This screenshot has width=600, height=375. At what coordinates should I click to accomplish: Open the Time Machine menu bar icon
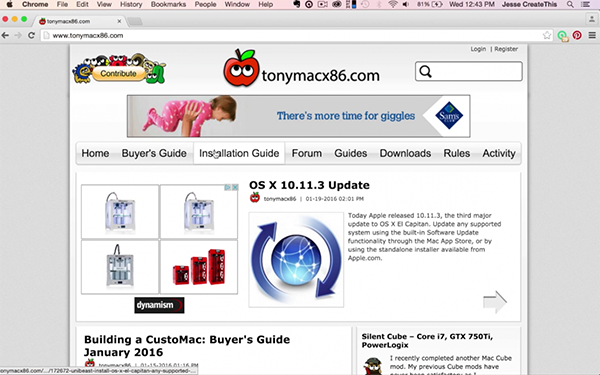click(x=365, y=5)
